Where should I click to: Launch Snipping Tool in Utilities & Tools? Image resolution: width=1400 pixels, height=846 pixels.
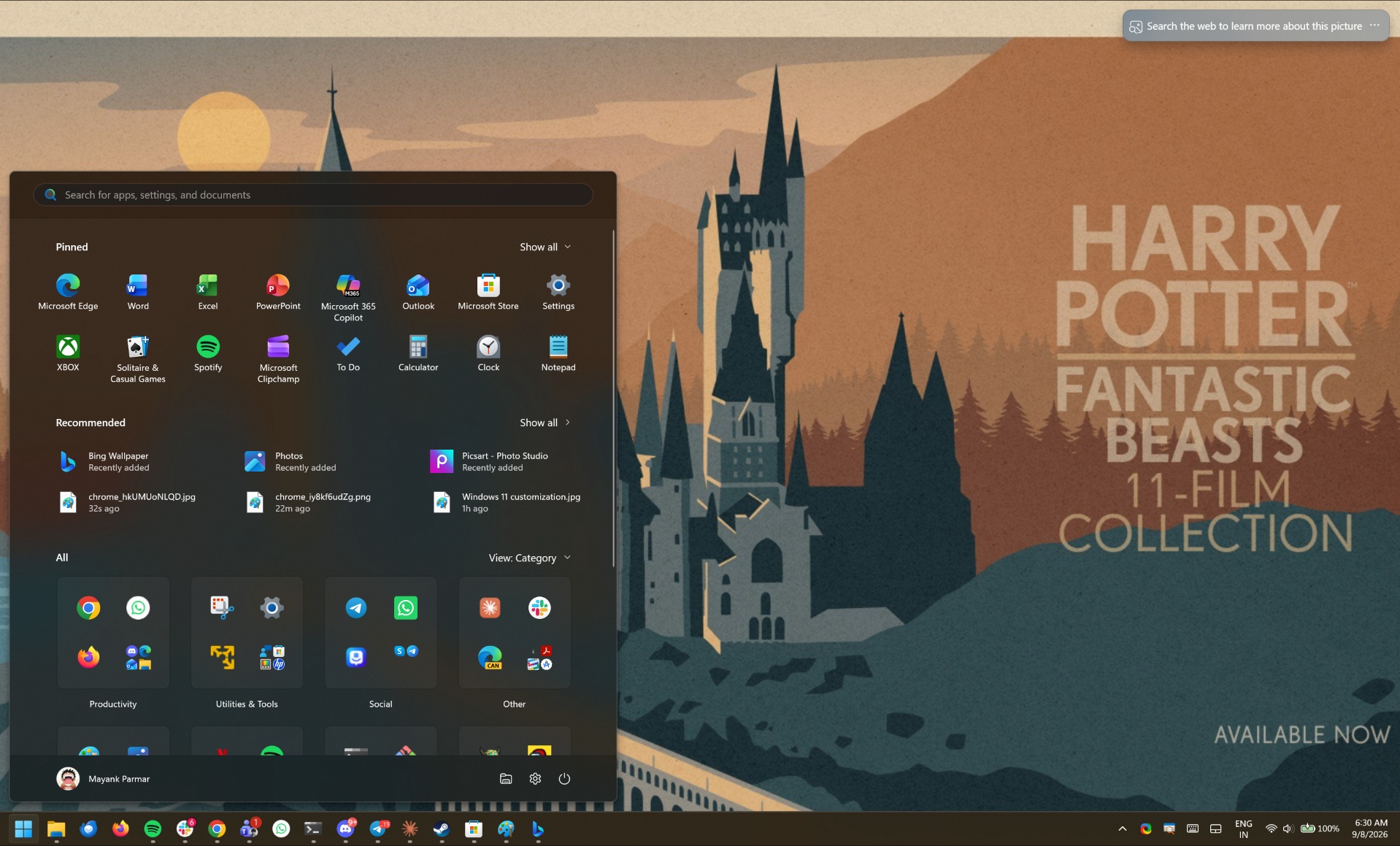tap(222, 608)
